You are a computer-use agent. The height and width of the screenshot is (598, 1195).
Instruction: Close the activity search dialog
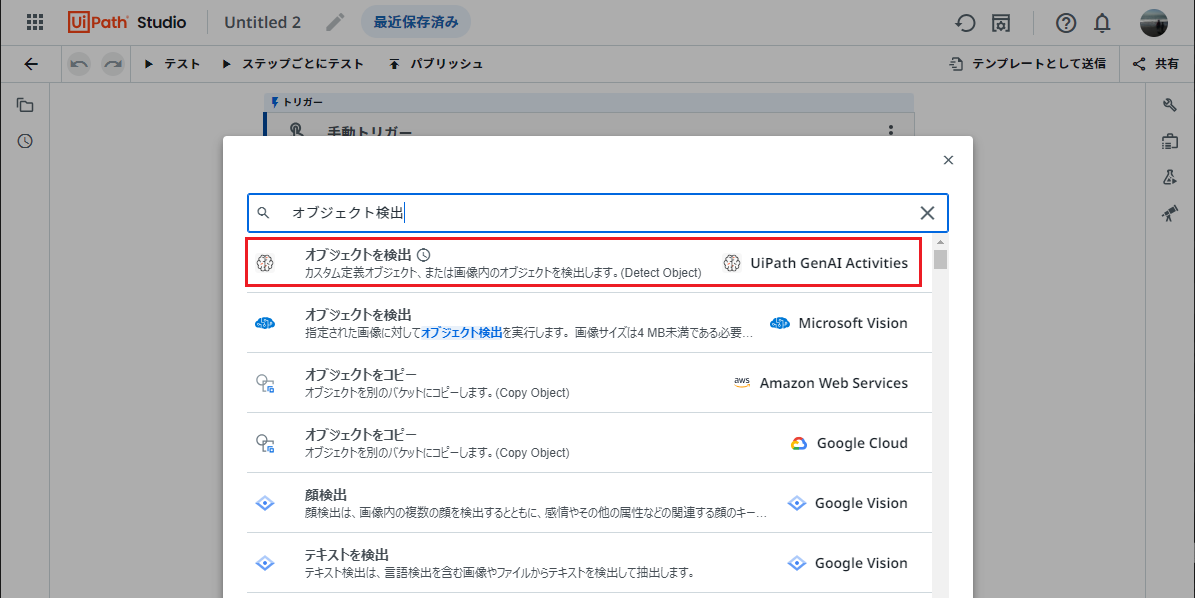point(948,160)
